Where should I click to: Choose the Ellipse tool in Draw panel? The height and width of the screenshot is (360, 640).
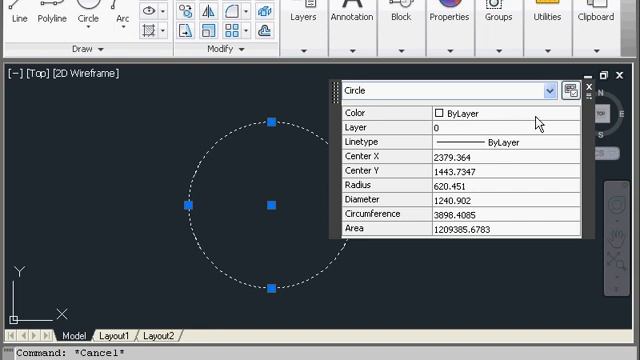click(149, 11)
